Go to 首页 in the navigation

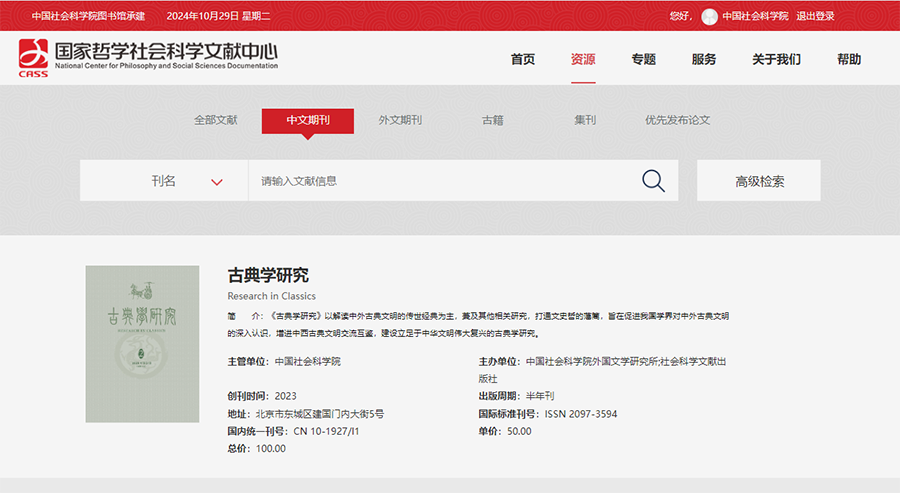pos(522,59)
